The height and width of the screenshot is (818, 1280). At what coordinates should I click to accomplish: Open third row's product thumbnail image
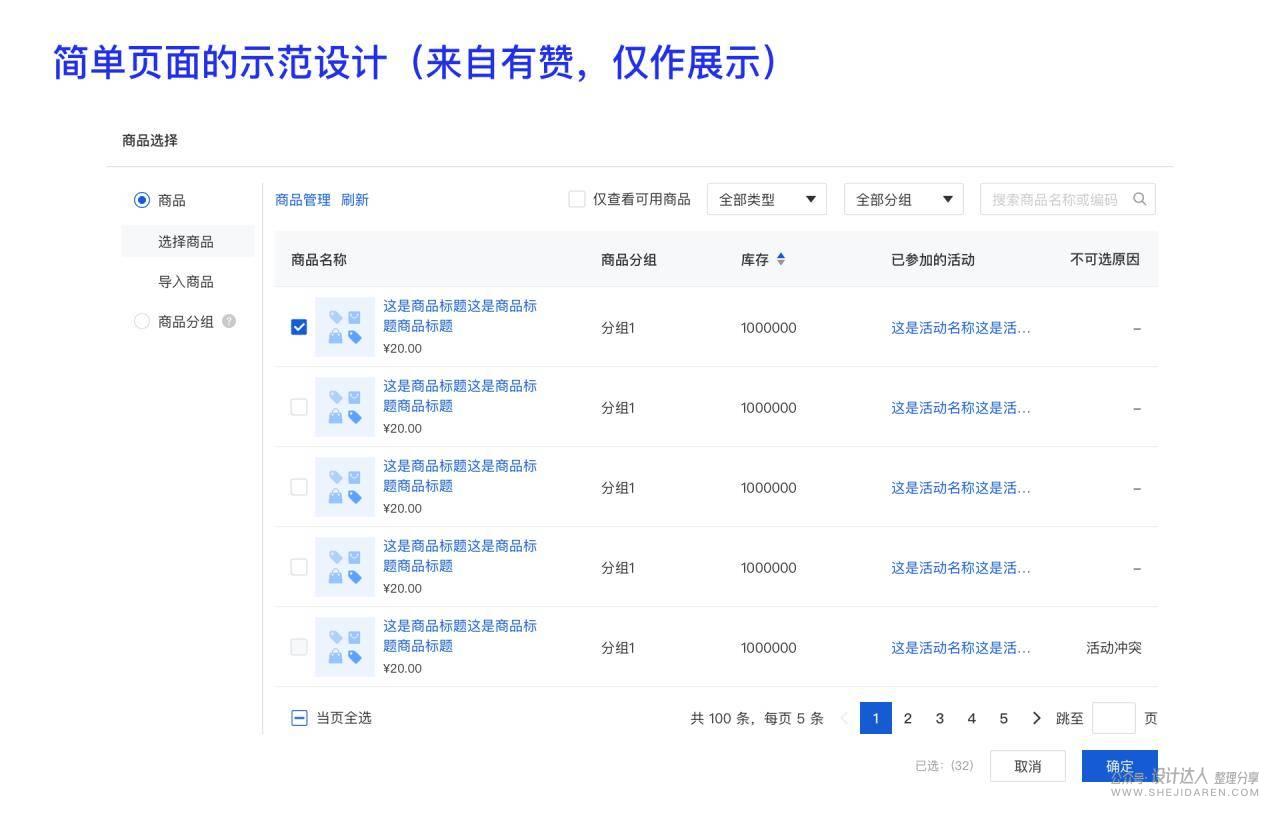(345, 487)
